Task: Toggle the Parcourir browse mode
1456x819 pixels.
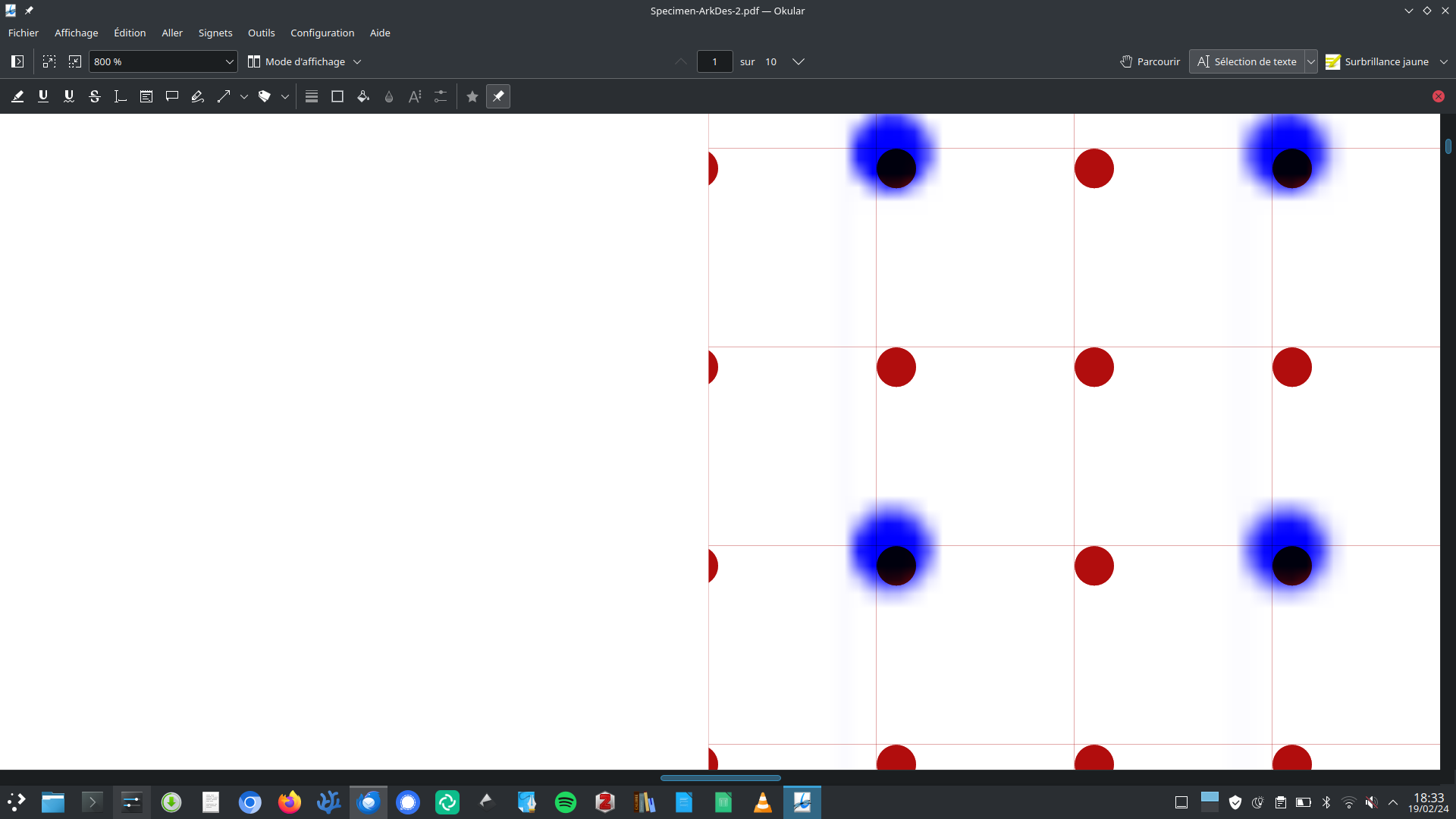Action: pyautogui.click(x=1150, y=61)
